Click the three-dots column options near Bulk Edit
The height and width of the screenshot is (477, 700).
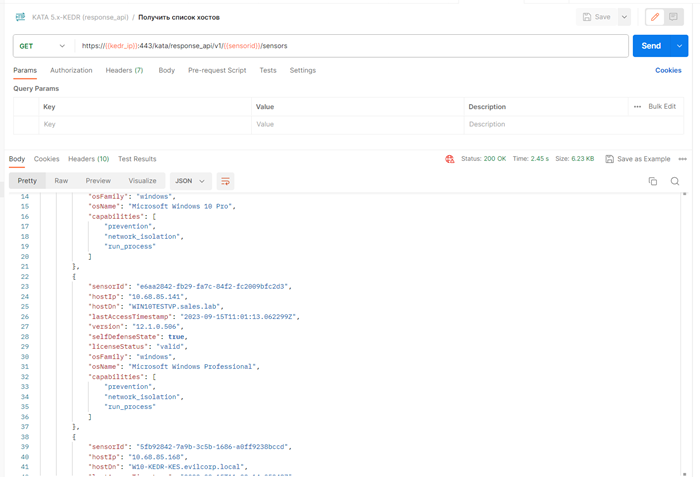coord(637,106)
